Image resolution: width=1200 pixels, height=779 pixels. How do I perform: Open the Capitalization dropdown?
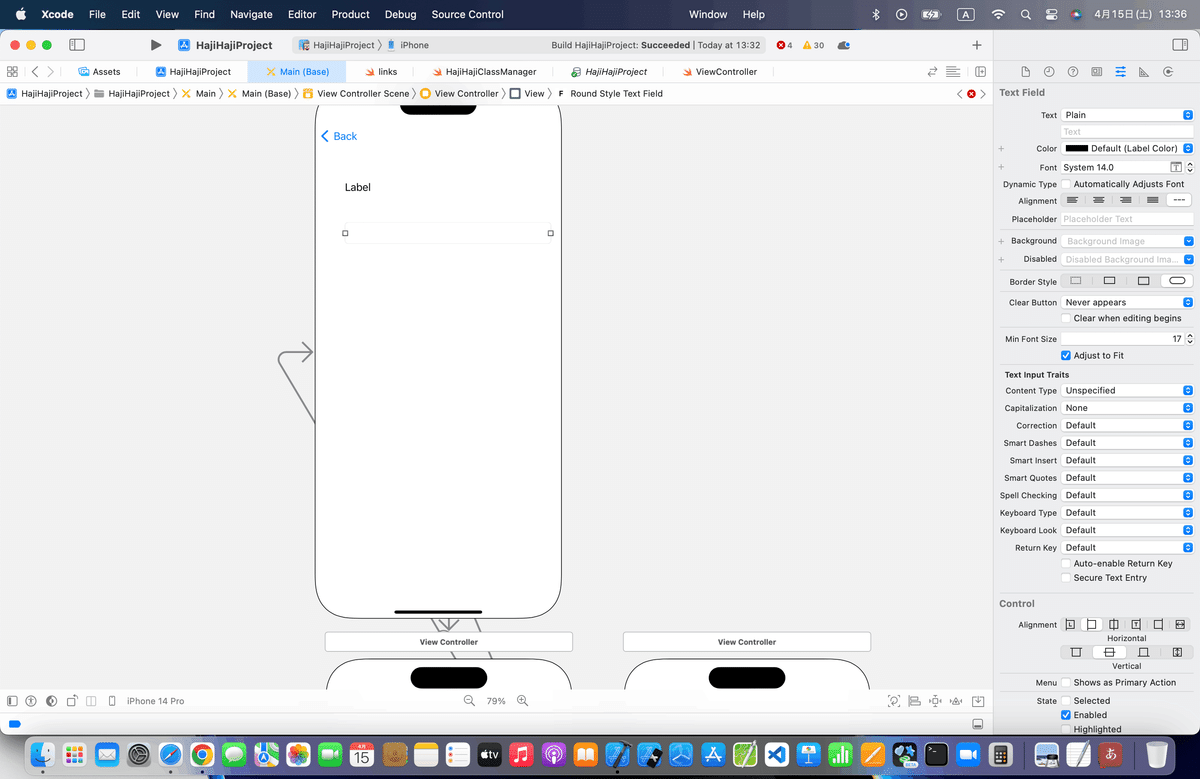[1127, 408]
